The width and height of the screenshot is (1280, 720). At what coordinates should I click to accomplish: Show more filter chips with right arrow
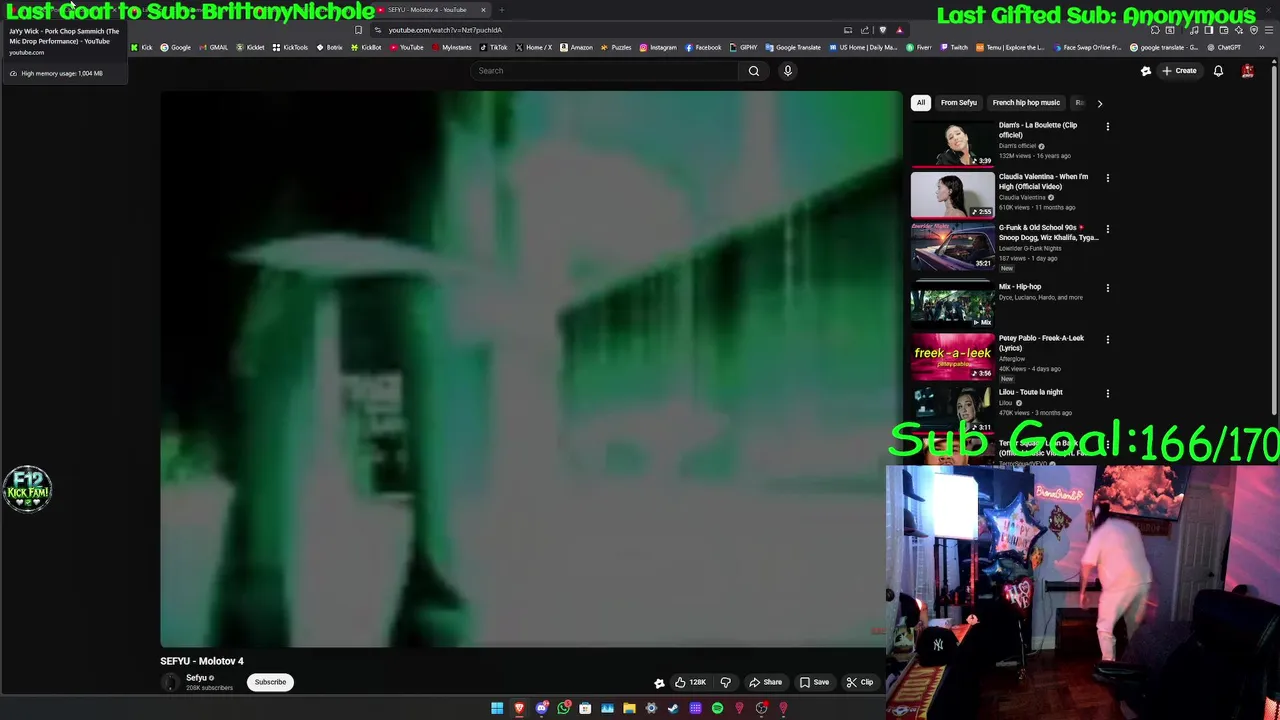click(x=1099, y=103)
